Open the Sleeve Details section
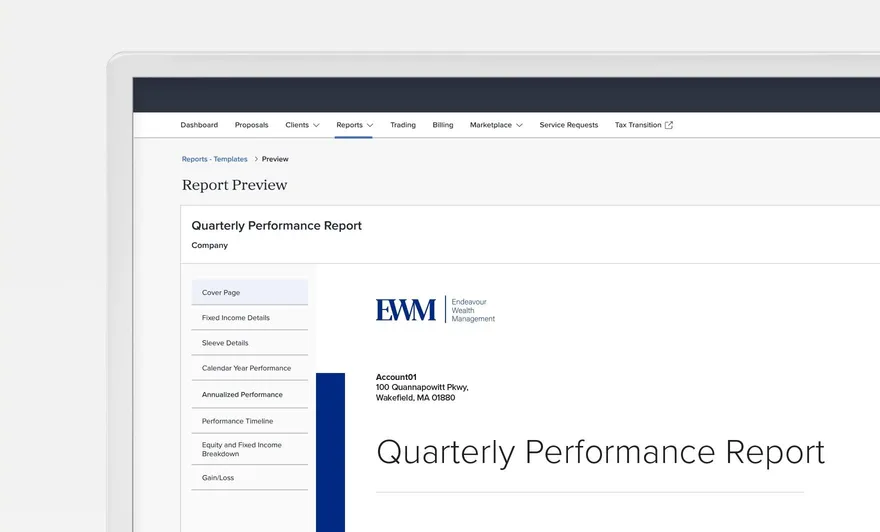The height and width of the screenshot is (532, 880). click(x=250, y=343)
